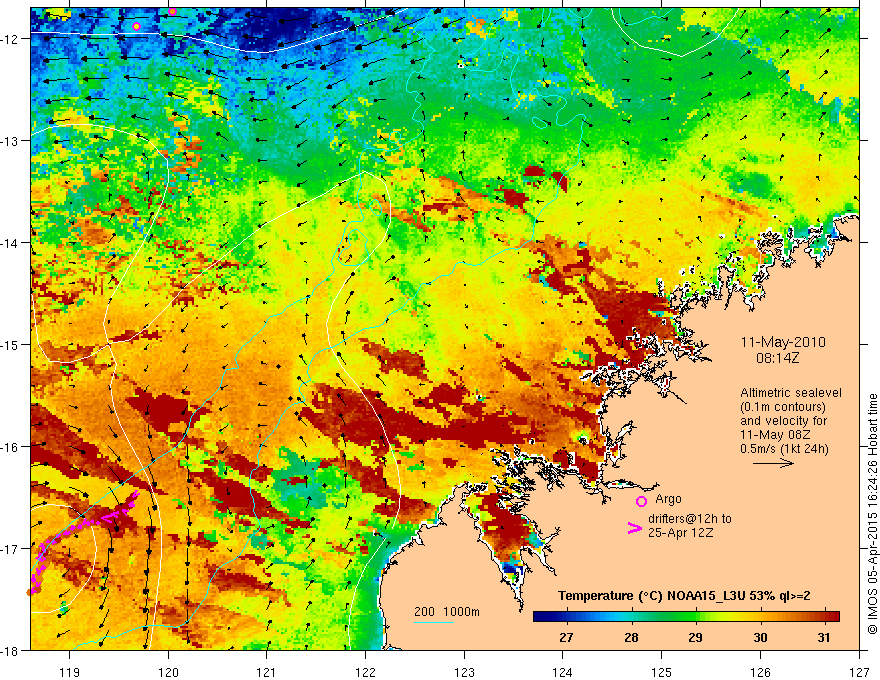Click the latitude axis label '-14'

pyautogui.click(x=11, y=243)
